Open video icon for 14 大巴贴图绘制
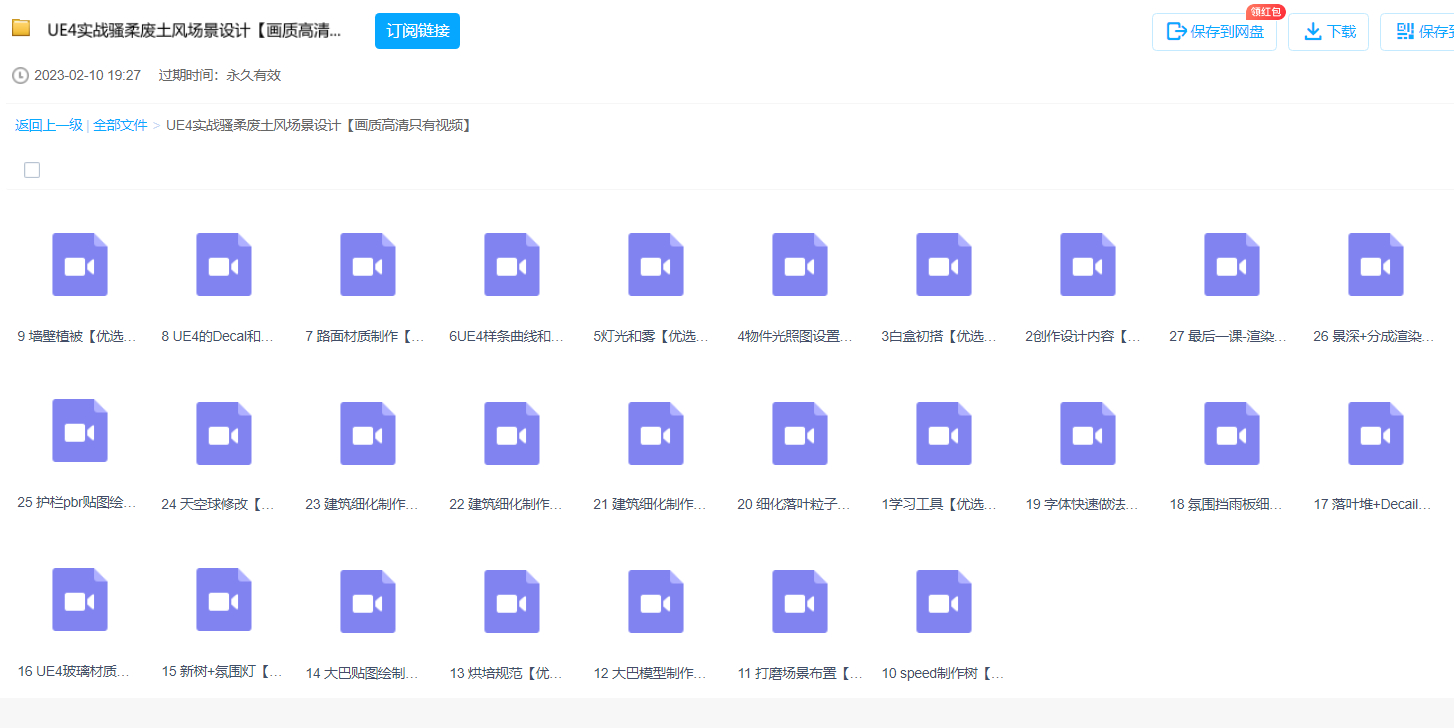1454x728 pixels. click(x=367, y=601)
